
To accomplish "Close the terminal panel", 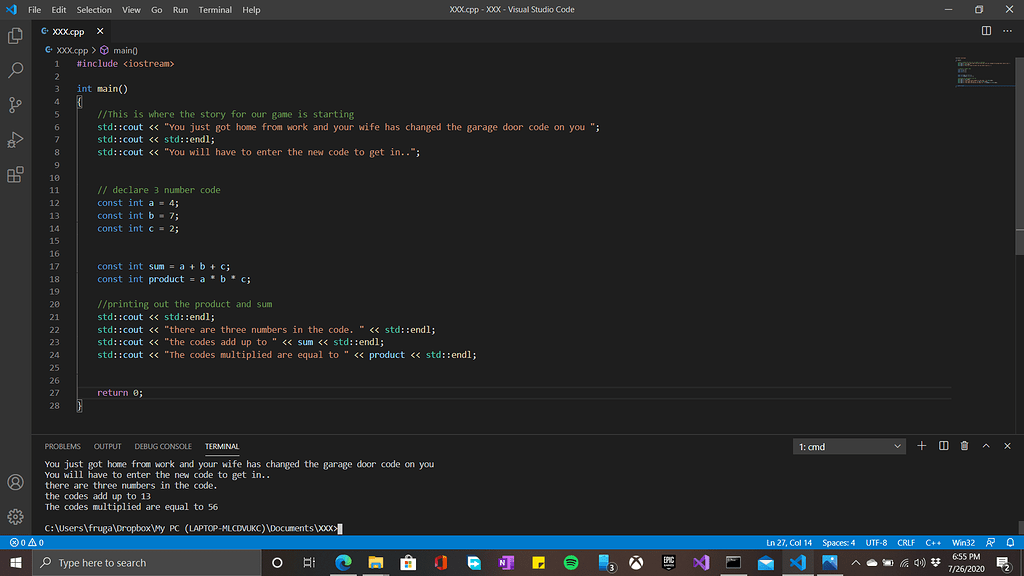I will [x=1007, y=446].
